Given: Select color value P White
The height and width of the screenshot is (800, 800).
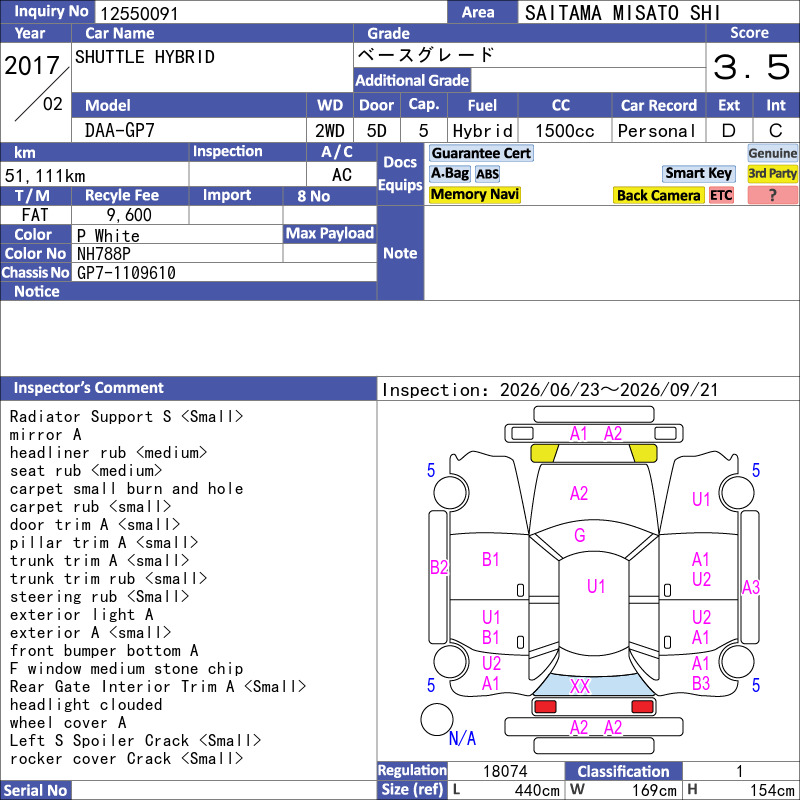Looking at the screenshot, I should (108, 236).
